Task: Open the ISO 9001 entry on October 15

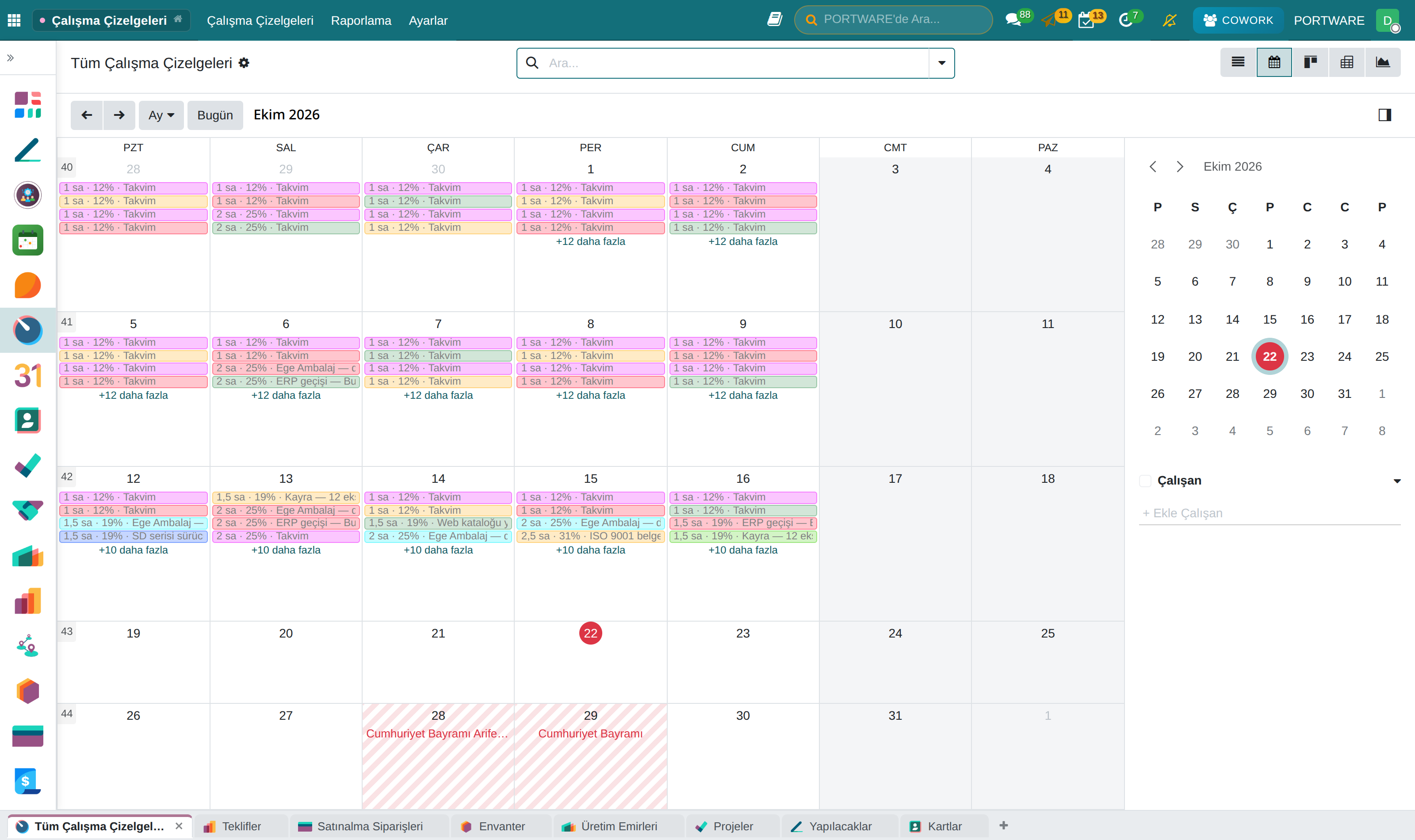Action: coord(590,536)
